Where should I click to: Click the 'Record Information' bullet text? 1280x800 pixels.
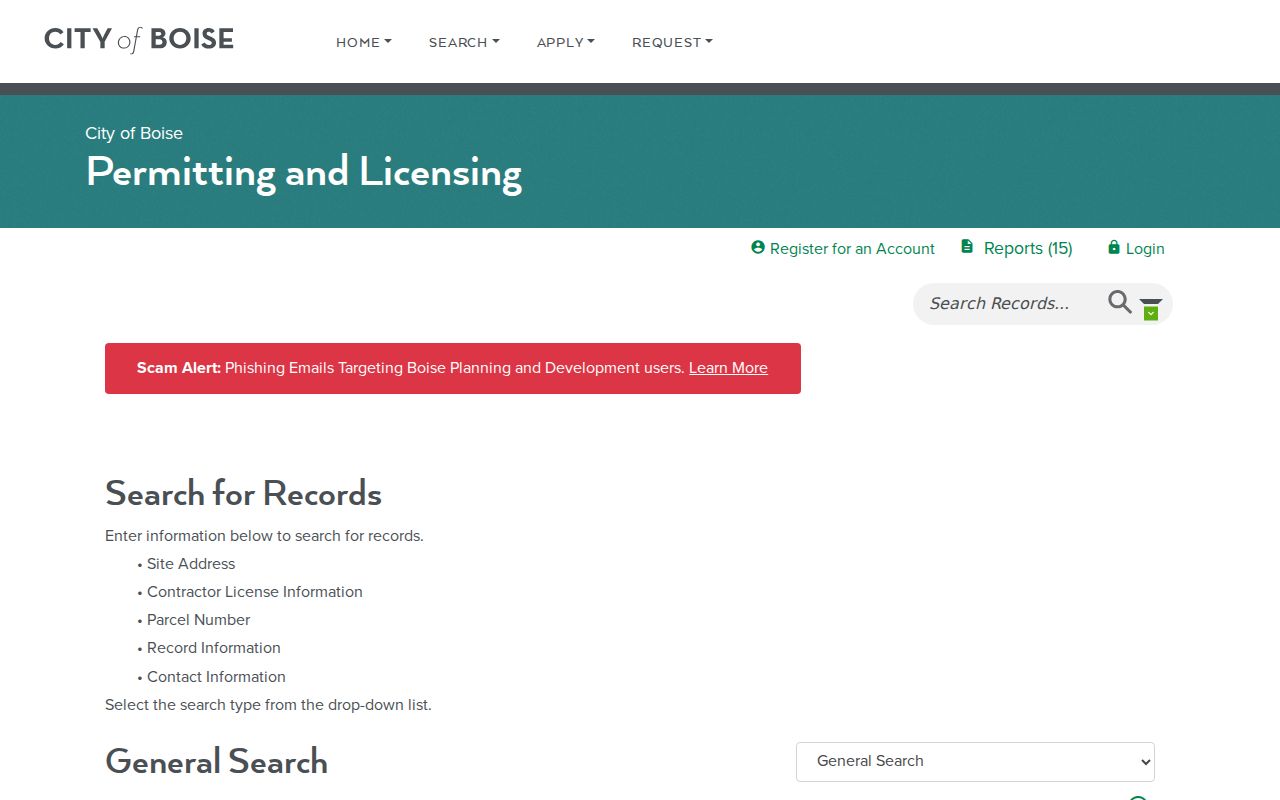pyautogui.click(x=214, y=648)
